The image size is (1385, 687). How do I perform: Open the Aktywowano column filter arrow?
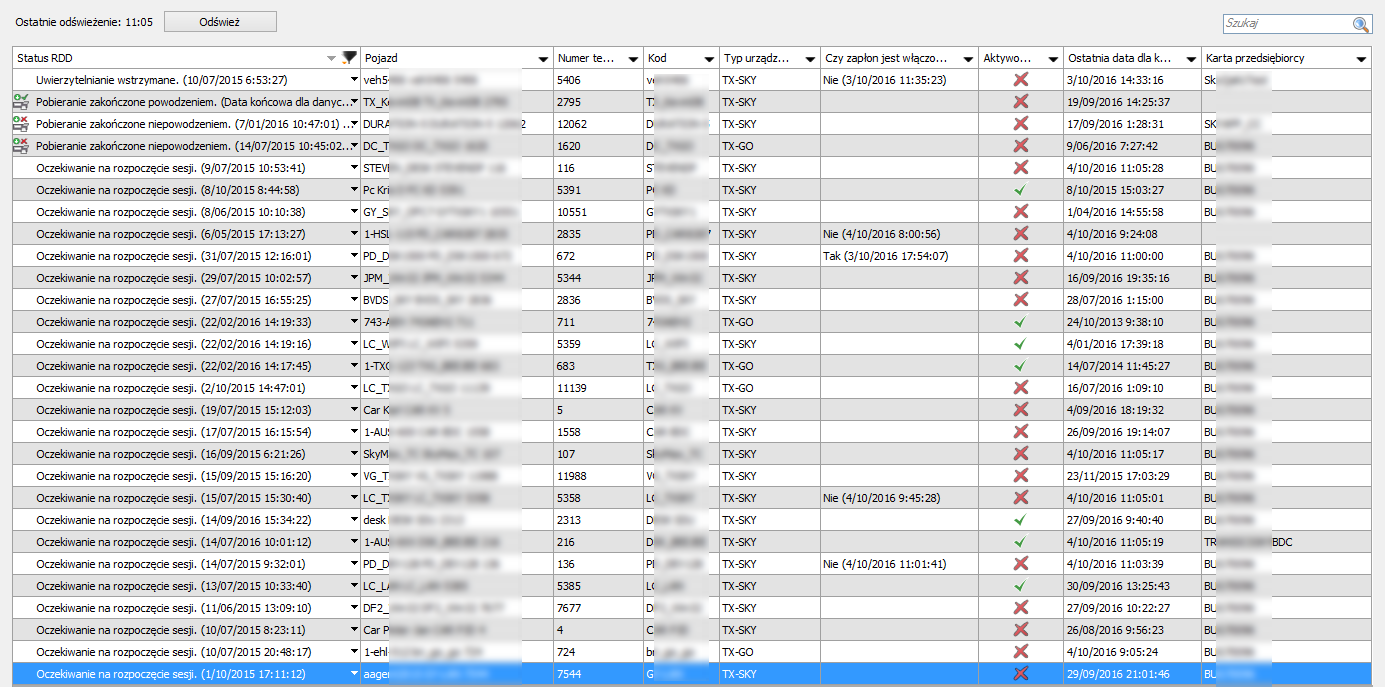[1053, 59]
